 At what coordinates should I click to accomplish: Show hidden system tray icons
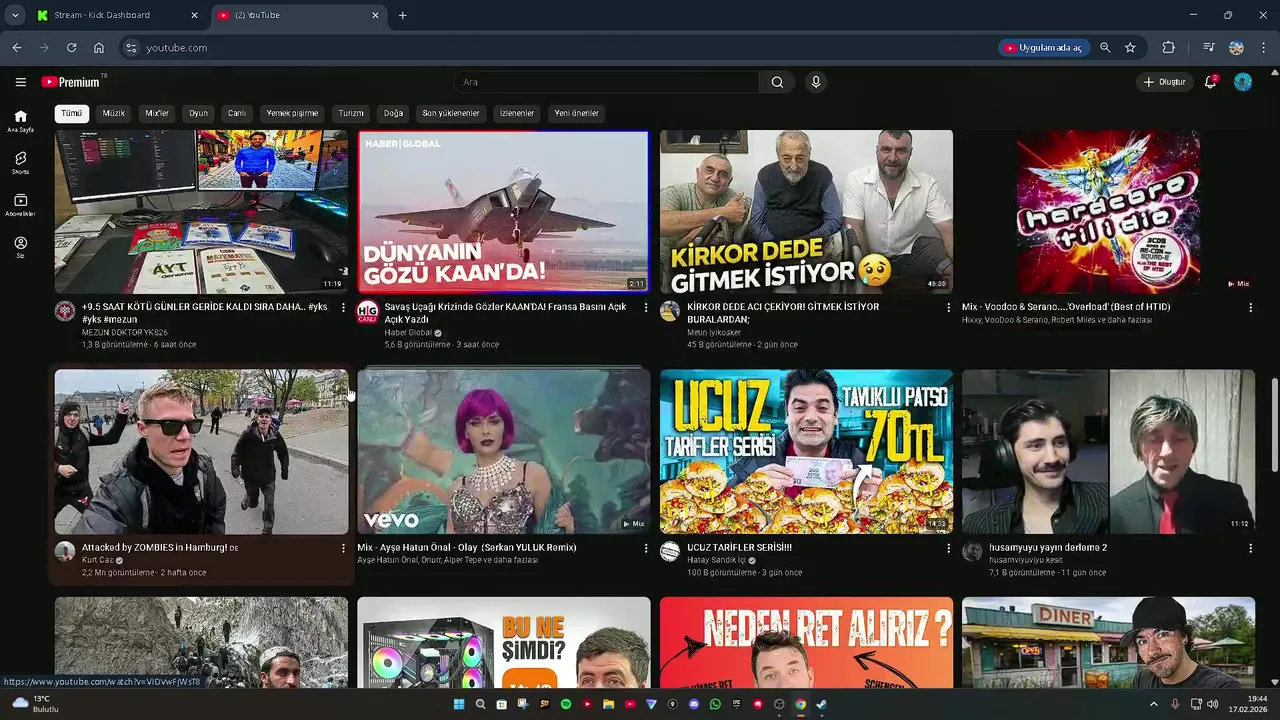click(1155, 704)
